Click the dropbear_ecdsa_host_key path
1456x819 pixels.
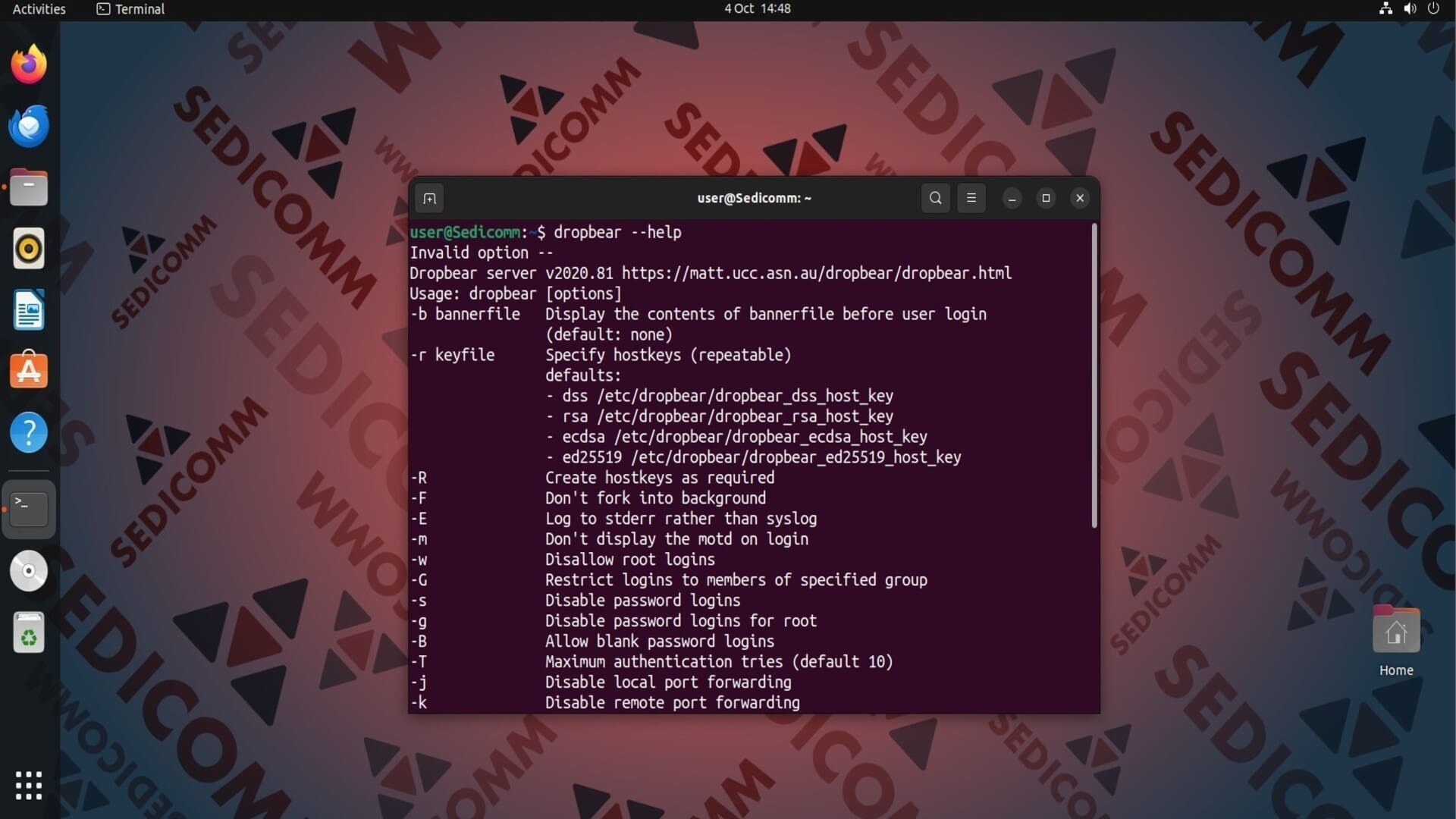[770, 437]
